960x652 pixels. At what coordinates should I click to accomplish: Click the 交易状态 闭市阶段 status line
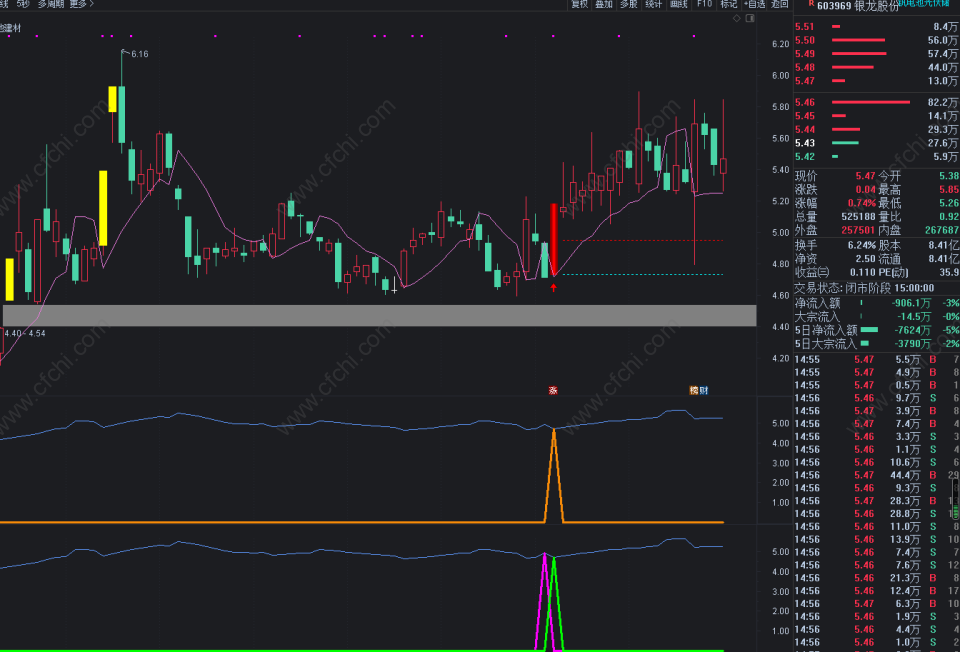point(864,288)
